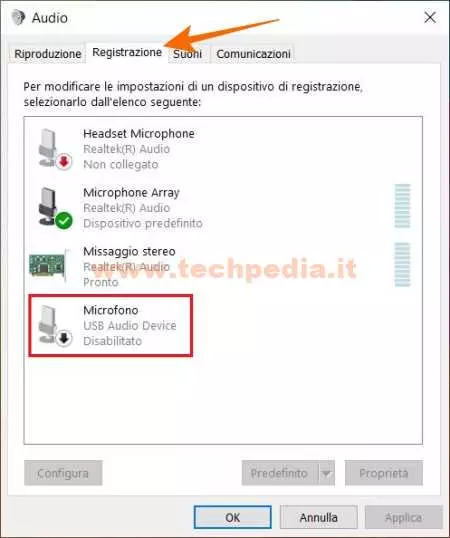Image resolution: width=450 pixels, height=538 pixels.
Task: Click the Headset Microphone device icon
Action: (54, 149)
